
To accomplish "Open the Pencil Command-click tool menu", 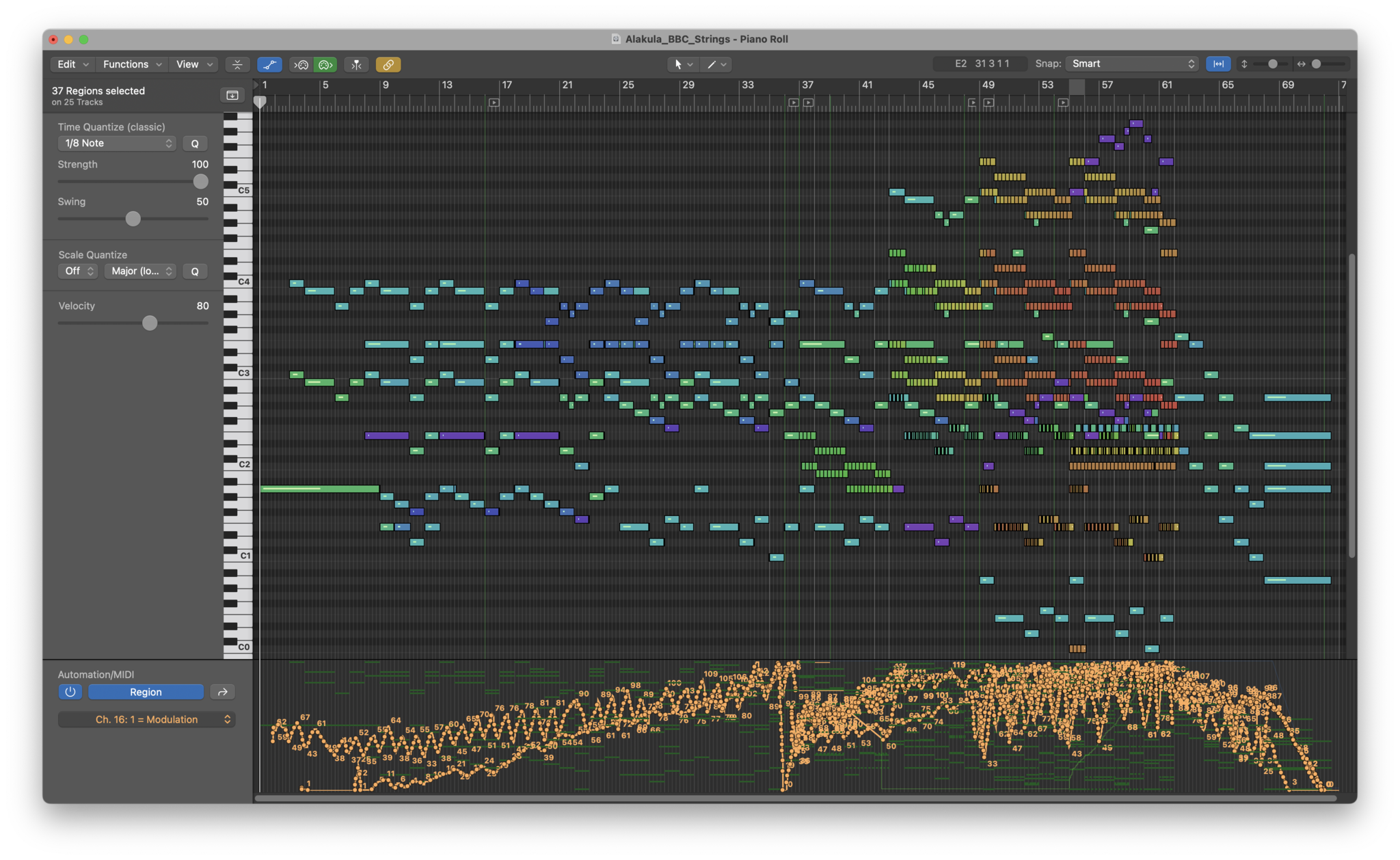I will pos(716,64).
